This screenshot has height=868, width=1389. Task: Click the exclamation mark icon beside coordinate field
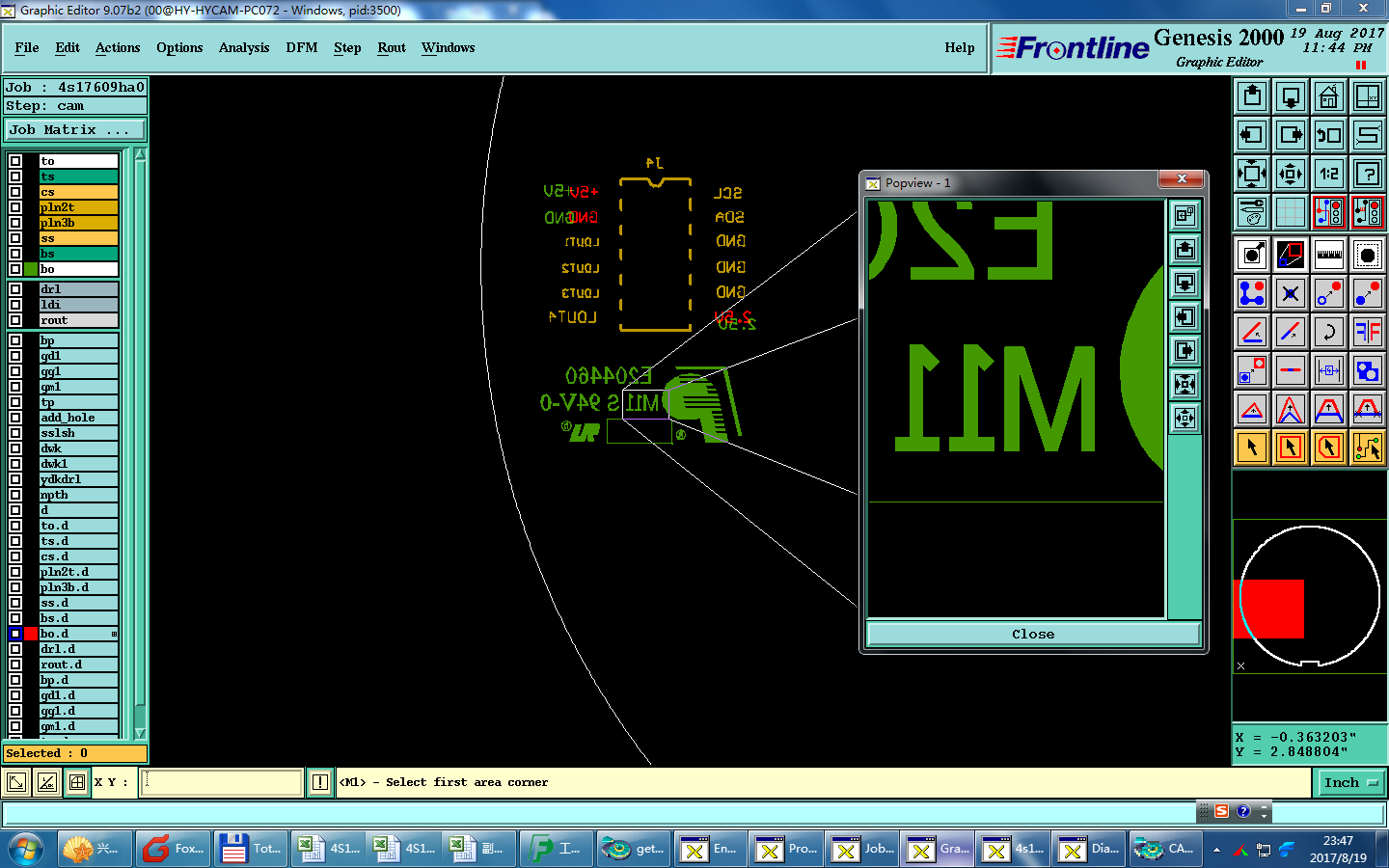(320, 782)
